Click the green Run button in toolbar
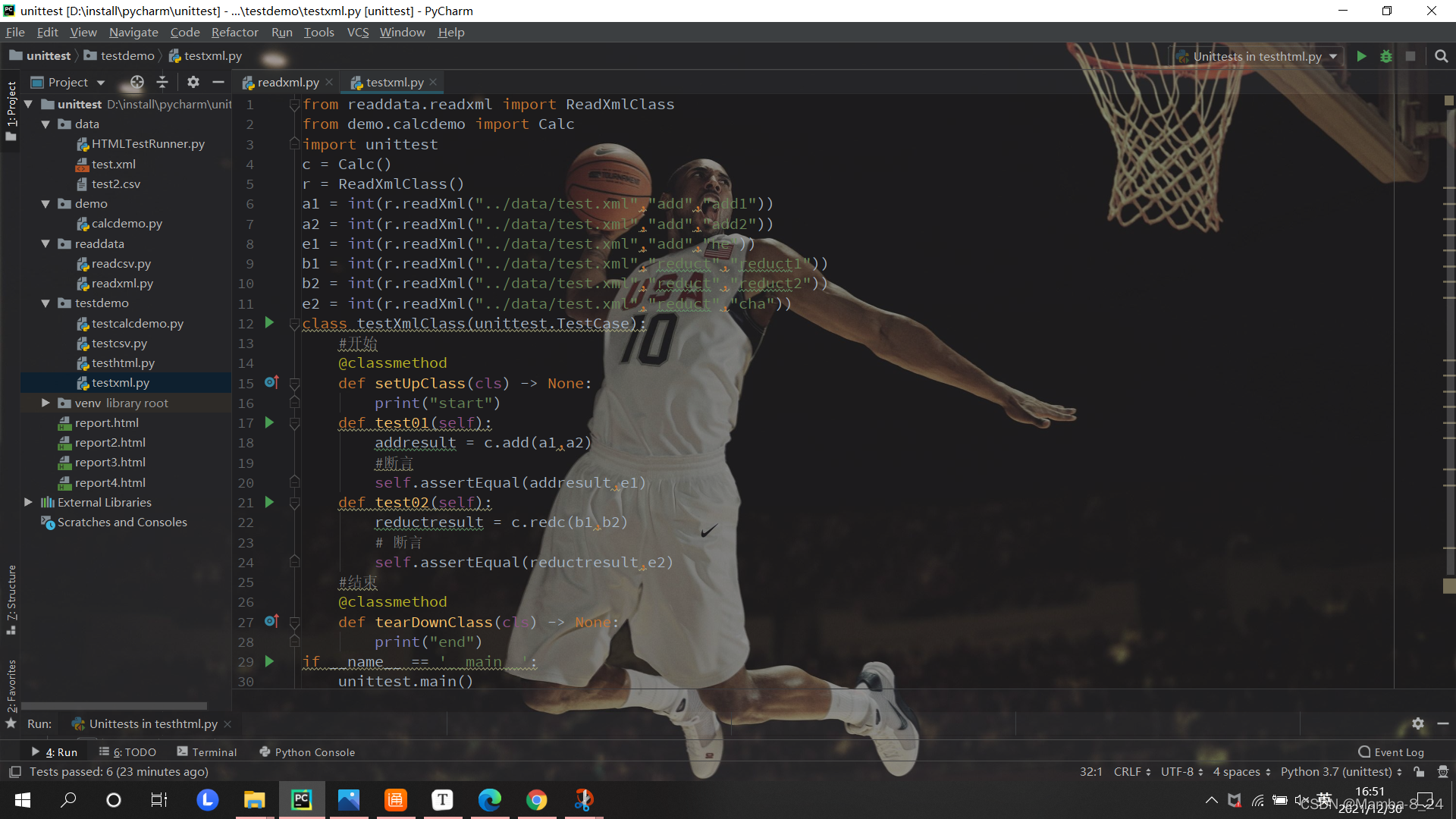The image size is (1456, 819). [1361, 56]
